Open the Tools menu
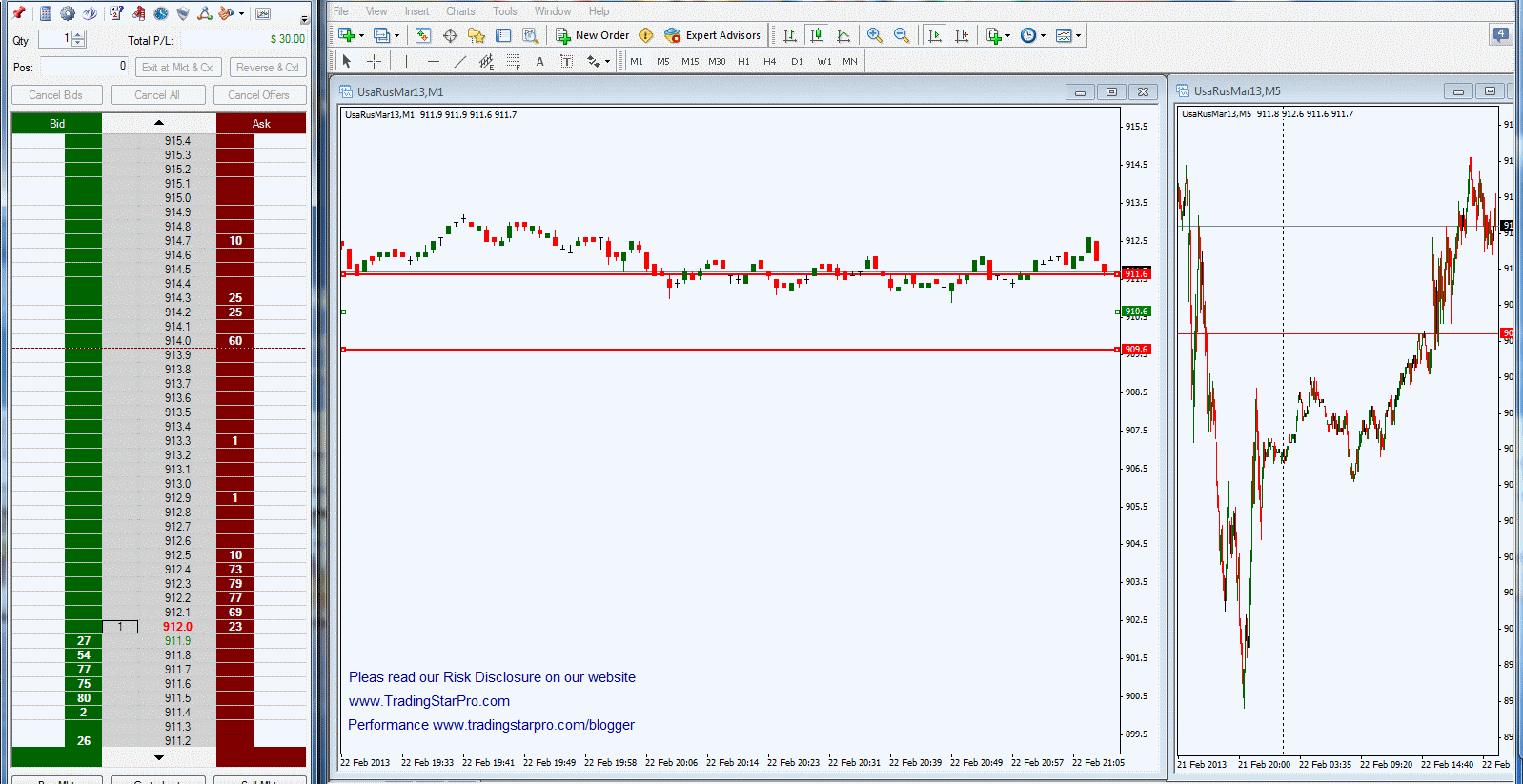The width and height of the screenshot is (1523, 784). pos(505,11)
